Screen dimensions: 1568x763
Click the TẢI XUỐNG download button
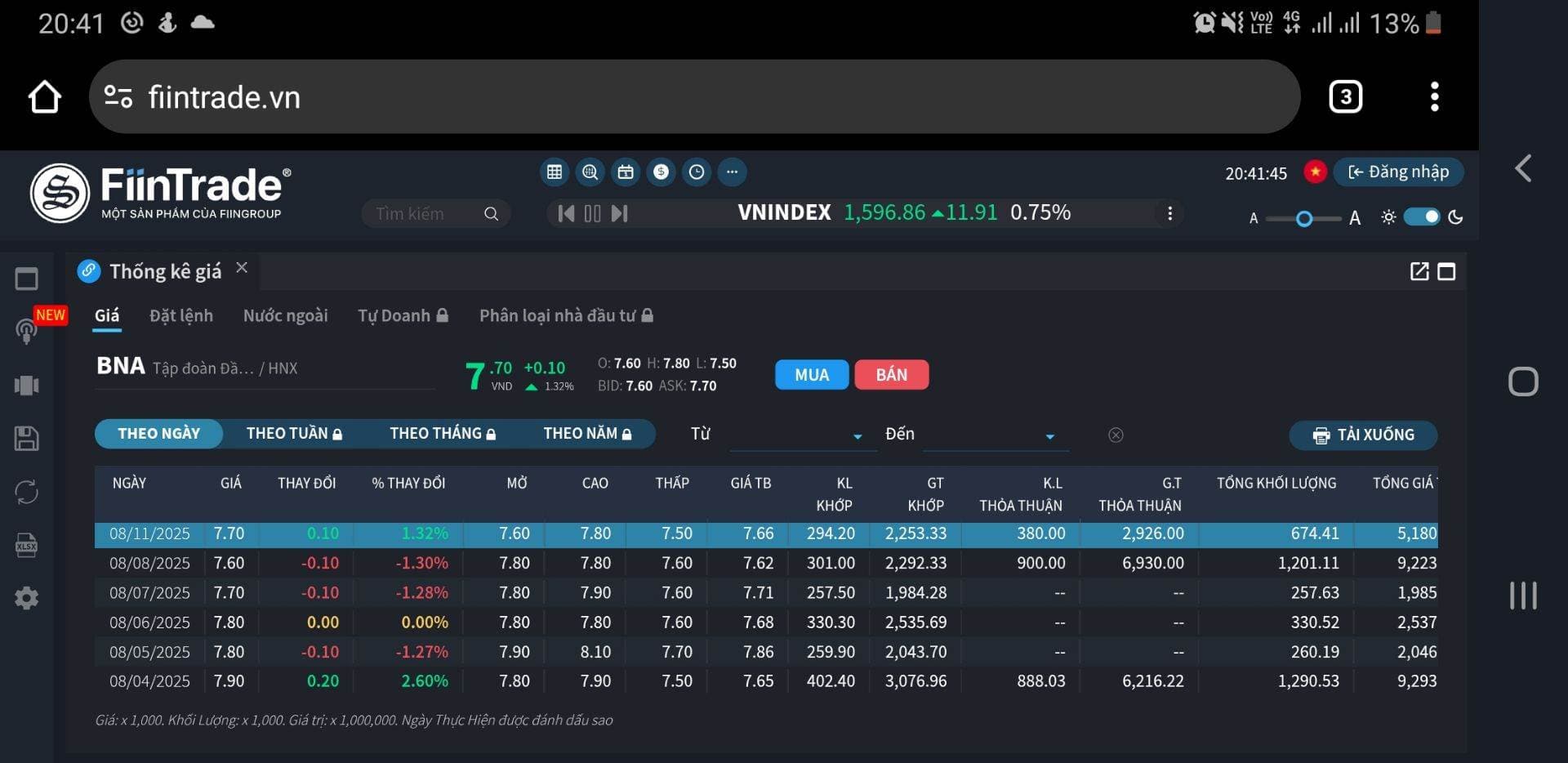coord(1363,435)
